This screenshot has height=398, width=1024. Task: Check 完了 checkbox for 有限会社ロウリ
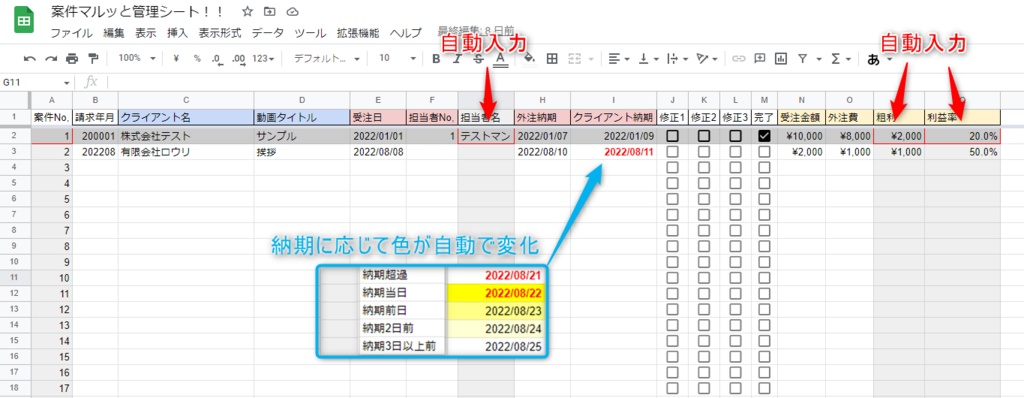point(764,152)
